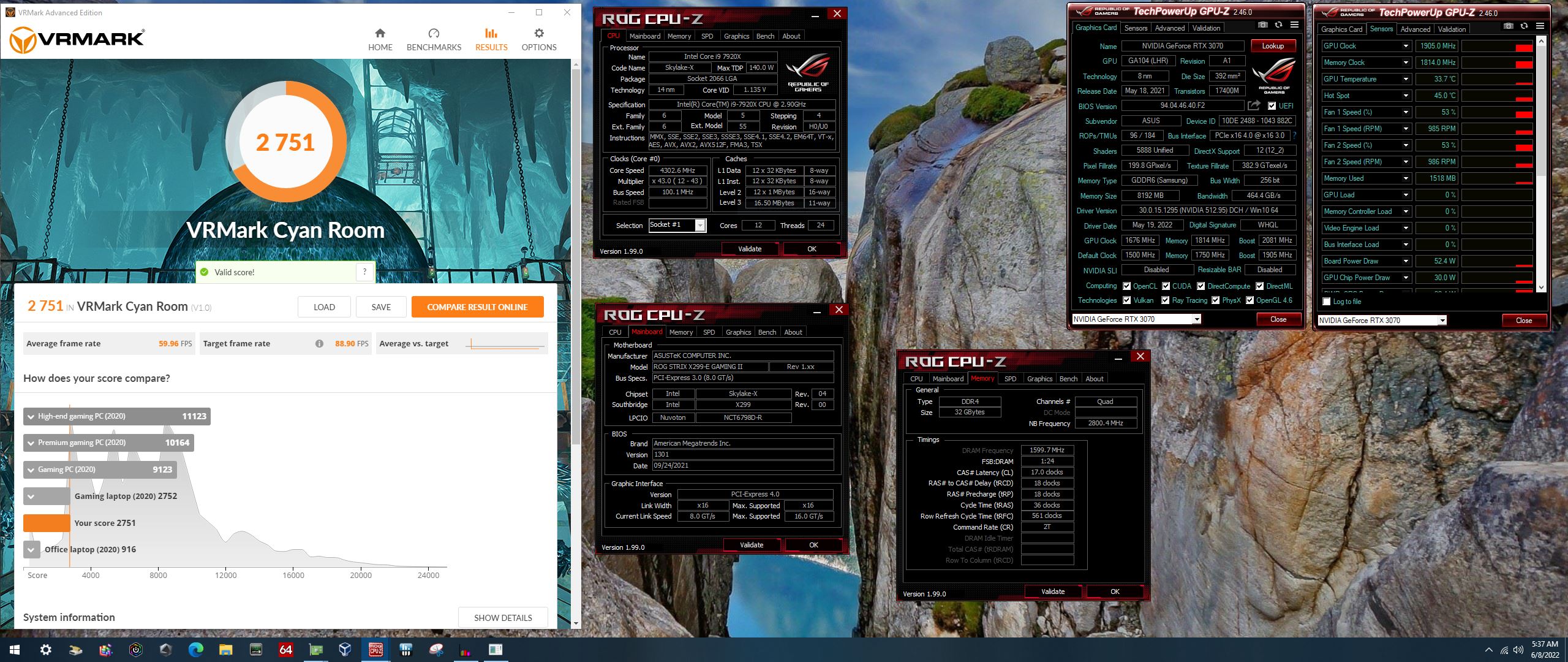This screenshot has height=662, width=1568.
Task: Click COMPARE RESULT ONLINE button
Action: click(477, 307)
